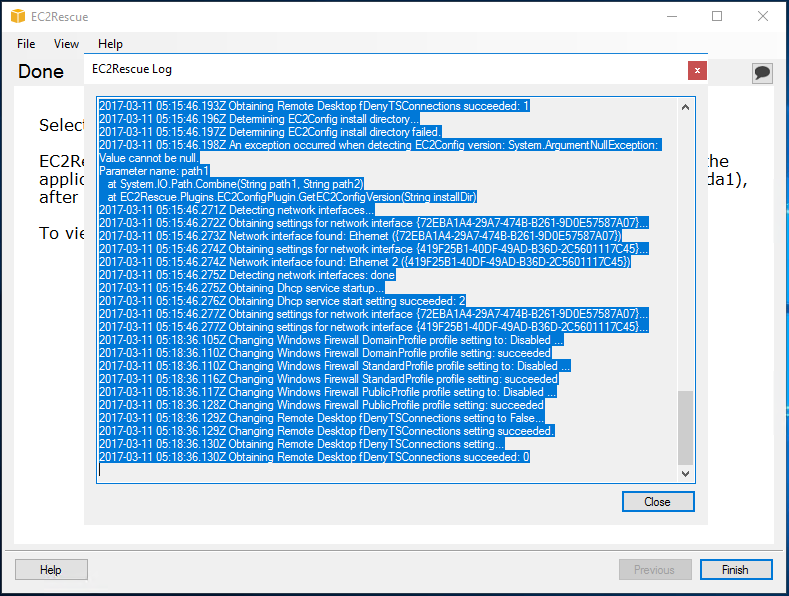Viewport: 789px width, 596px height.
Task: Click 'Obtaining Dhcp service start setting succeeded: 2' line
Action: [x=282, y=301]
